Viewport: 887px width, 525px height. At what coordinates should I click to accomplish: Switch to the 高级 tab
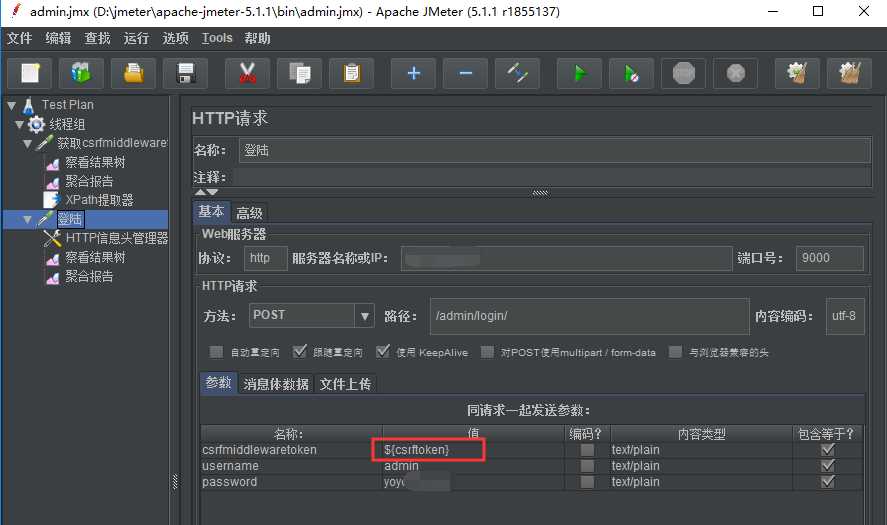click(x=249, y=213)
